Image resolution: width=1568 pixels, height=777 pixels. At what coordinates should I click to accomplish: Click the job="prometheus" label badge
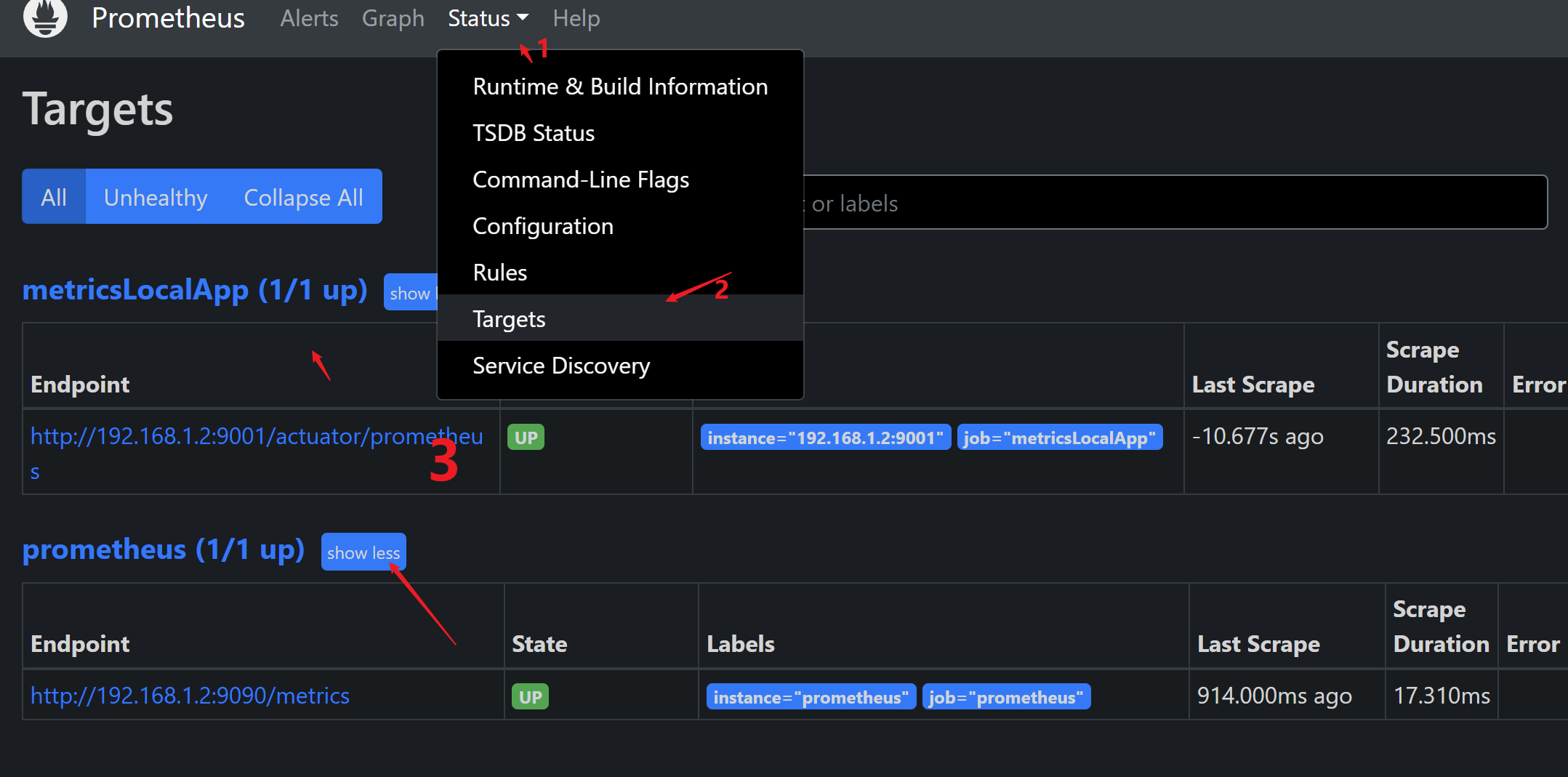coord(1006,697)
